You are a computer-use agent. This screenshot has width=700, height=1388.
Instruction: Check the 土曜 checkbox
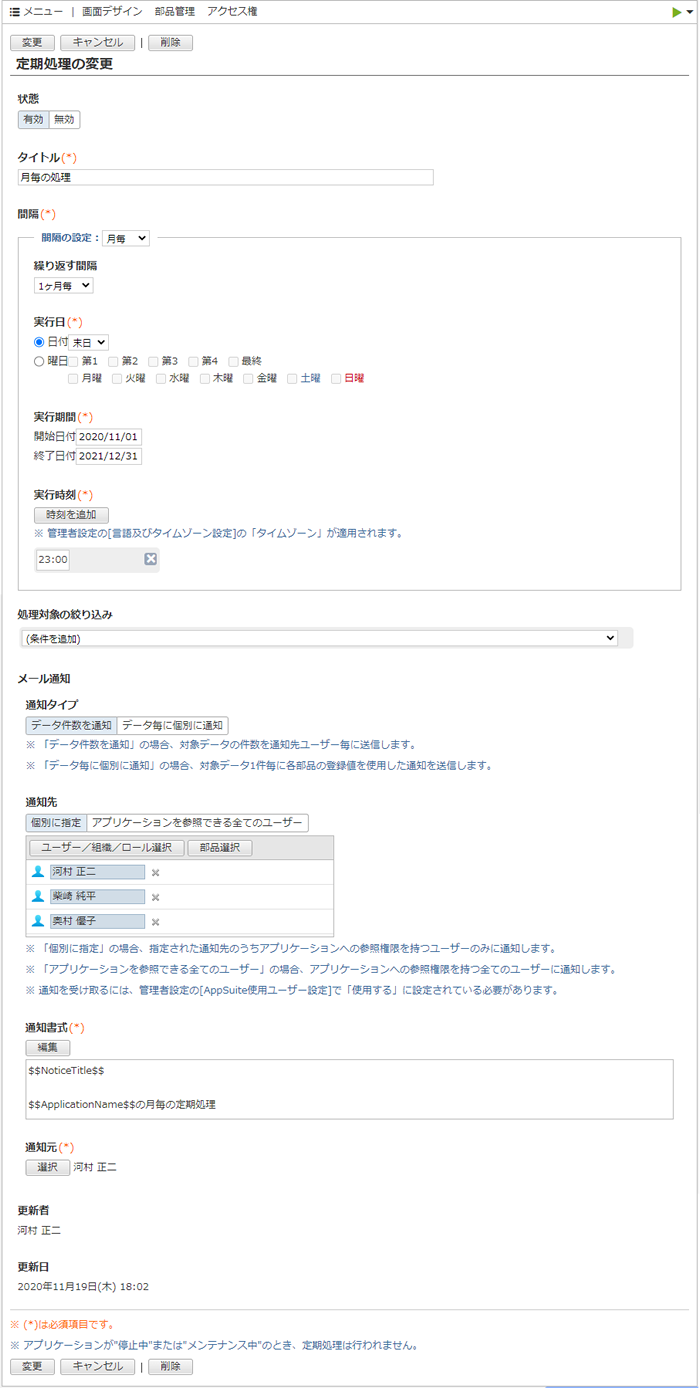(293, 379)
